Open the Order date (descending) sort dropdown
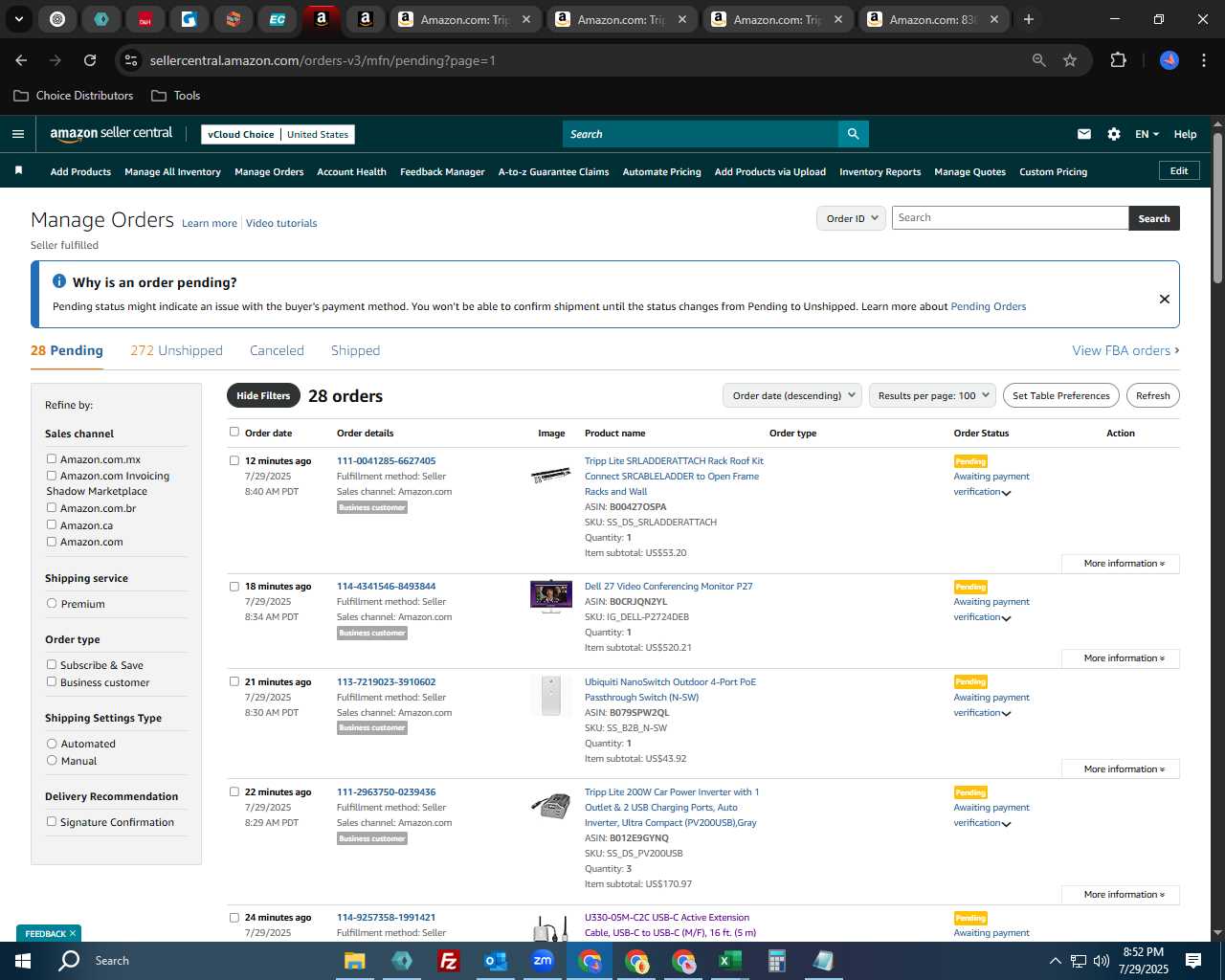 point(792,395)
